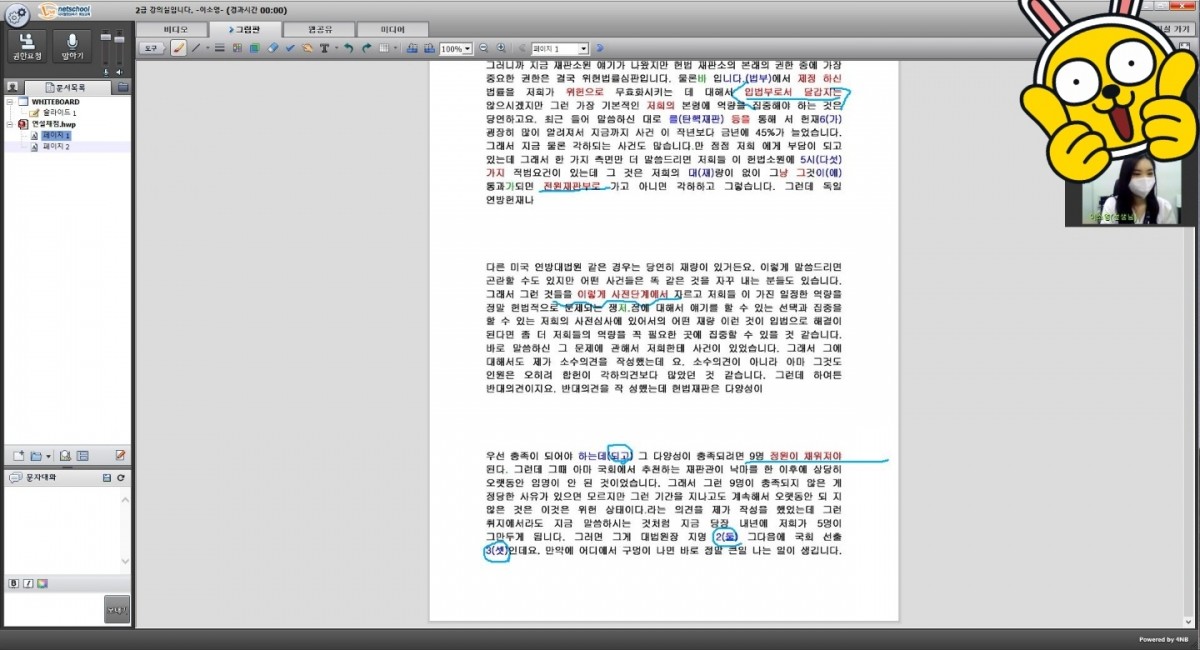Switch to the 비디오 tab
The height and width of the screenshot is (650, 1200).
pos(174,29)
